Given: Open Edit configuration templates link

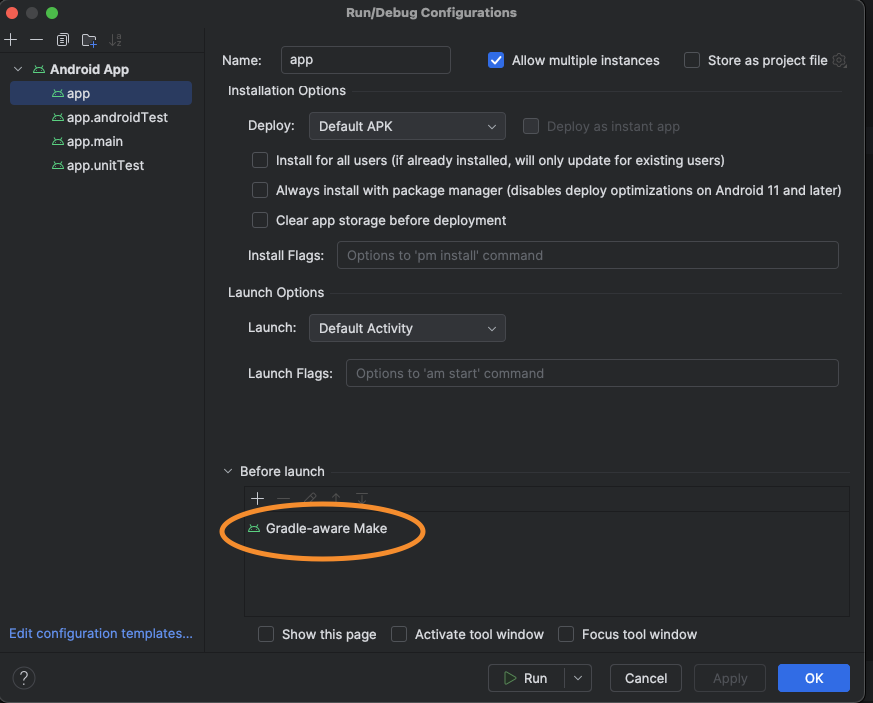Looking at the screenshot, I should (x=100, y=633).
